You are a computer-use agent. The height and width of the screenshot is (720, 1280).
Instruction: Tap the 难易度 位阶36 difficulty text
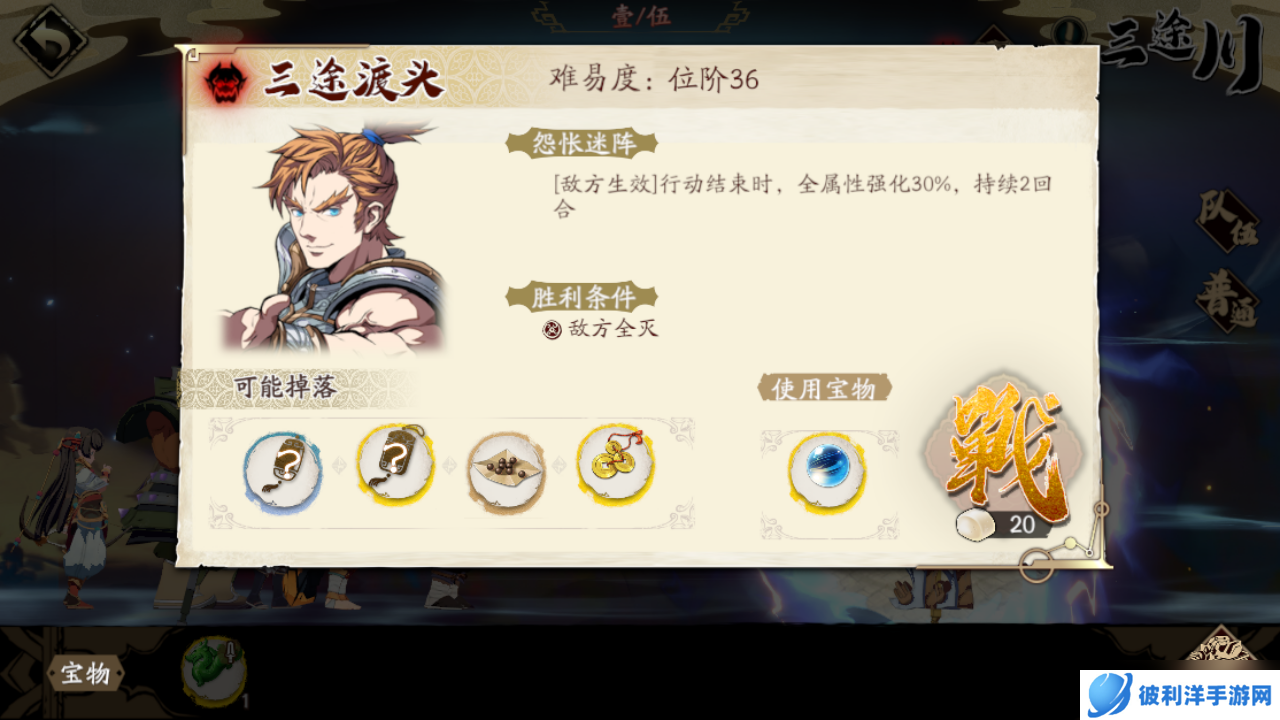pos(654,79)
